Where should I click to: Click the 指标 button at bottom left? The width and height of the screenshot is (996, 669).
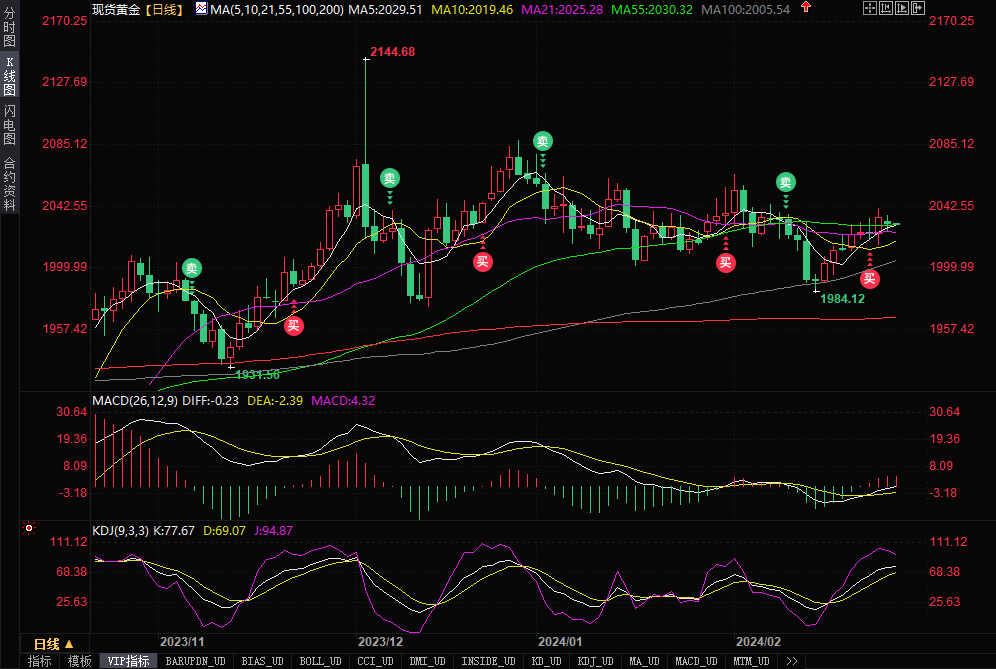[40, 661]
